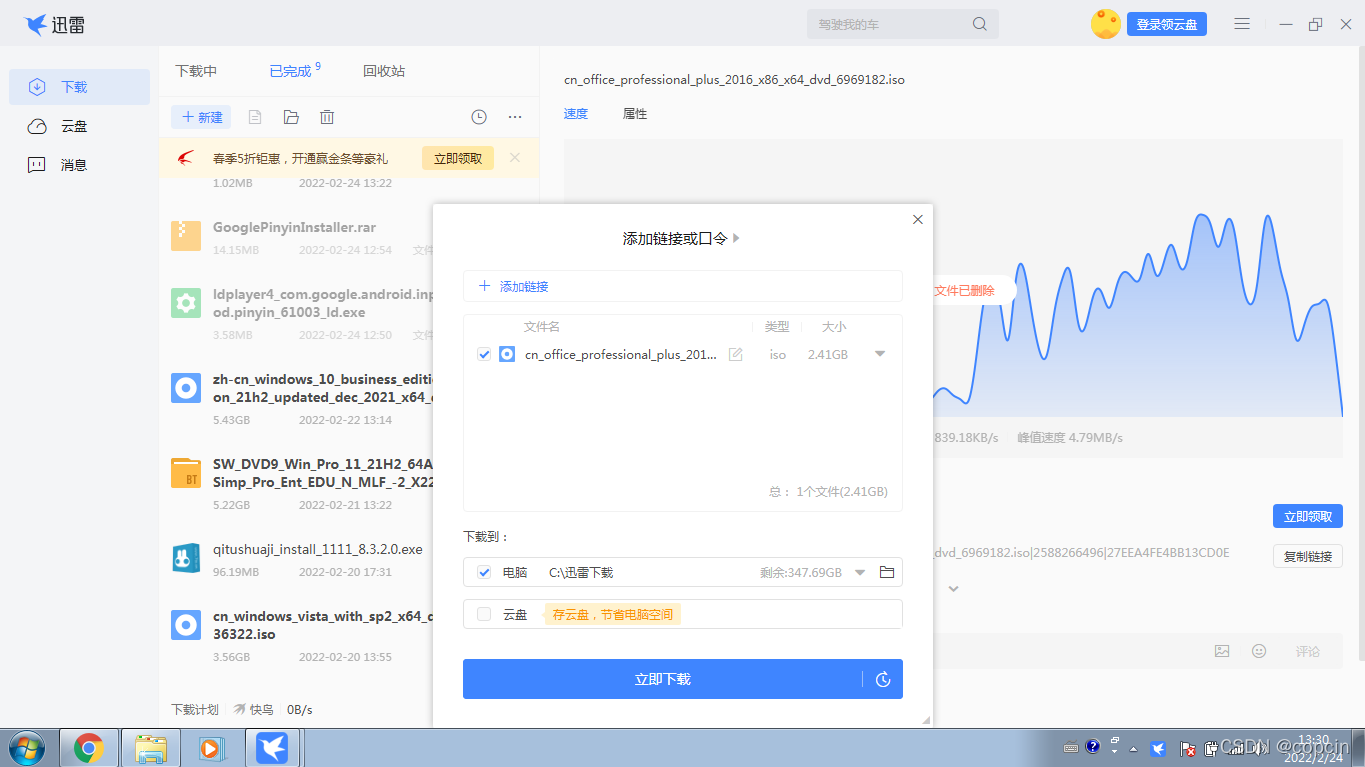The height and width of the screenshot is (767, 1365).
Task: Open the hamburger main menu
Action: pyautogui.click(x=1242, y=24)
